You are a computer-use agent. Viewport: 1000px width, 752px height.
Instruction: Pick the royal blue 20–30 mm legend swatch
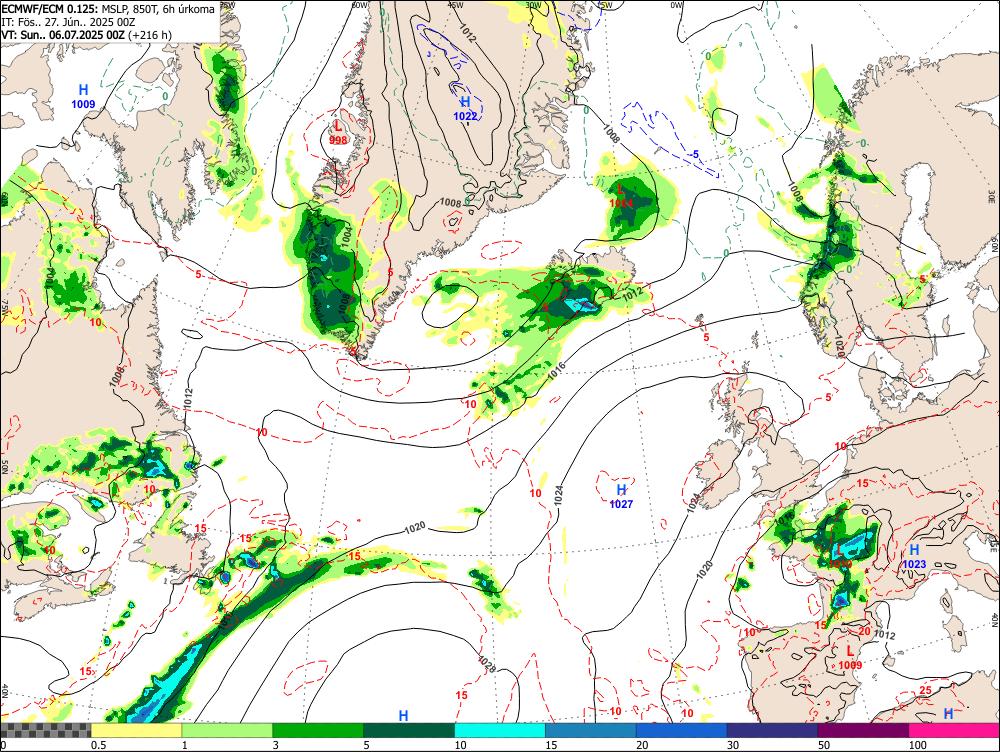pos(682,730)
